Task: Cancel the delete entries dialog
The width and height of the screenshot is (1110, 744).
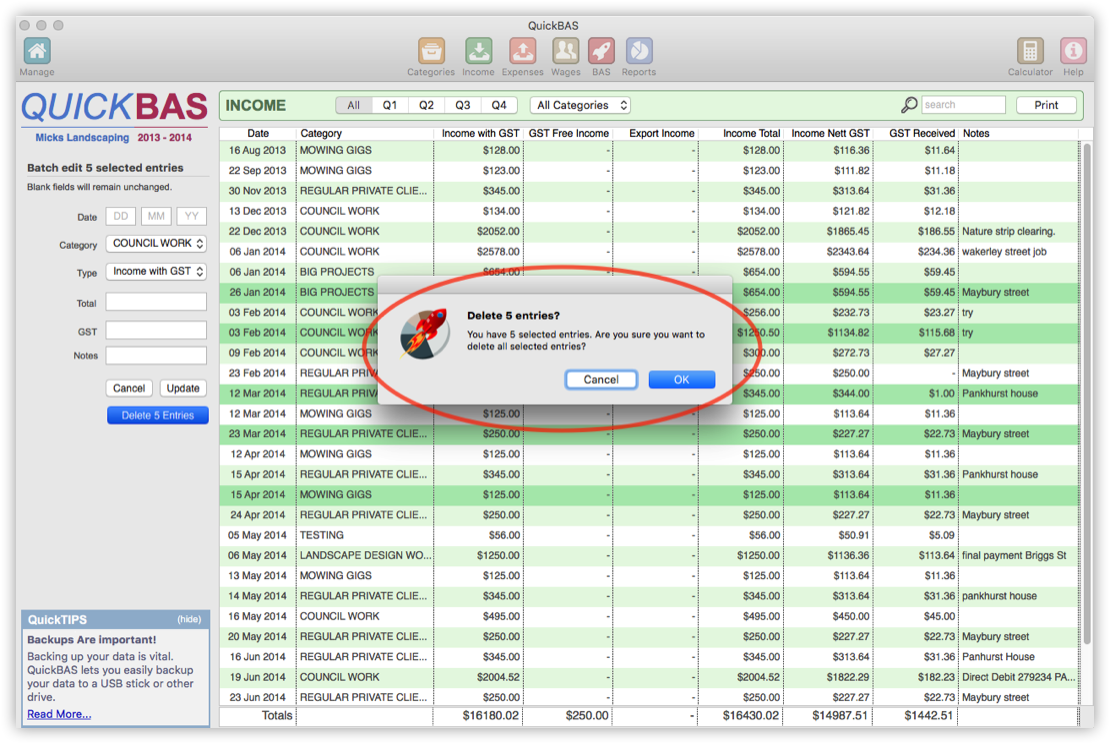Action: 601,380
